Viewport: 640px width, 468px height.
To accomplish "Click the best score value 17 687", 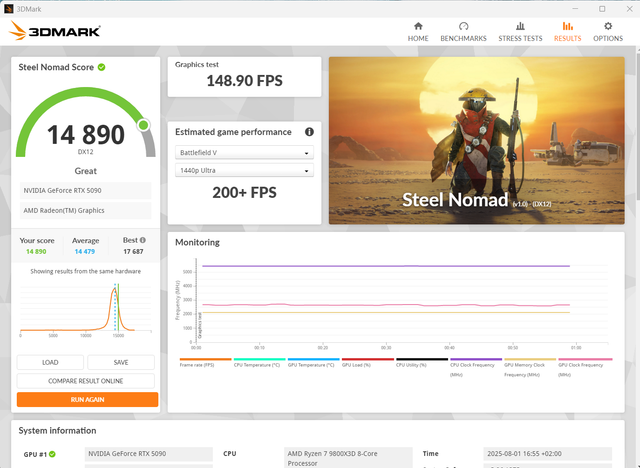I will (x=133, y=251).
